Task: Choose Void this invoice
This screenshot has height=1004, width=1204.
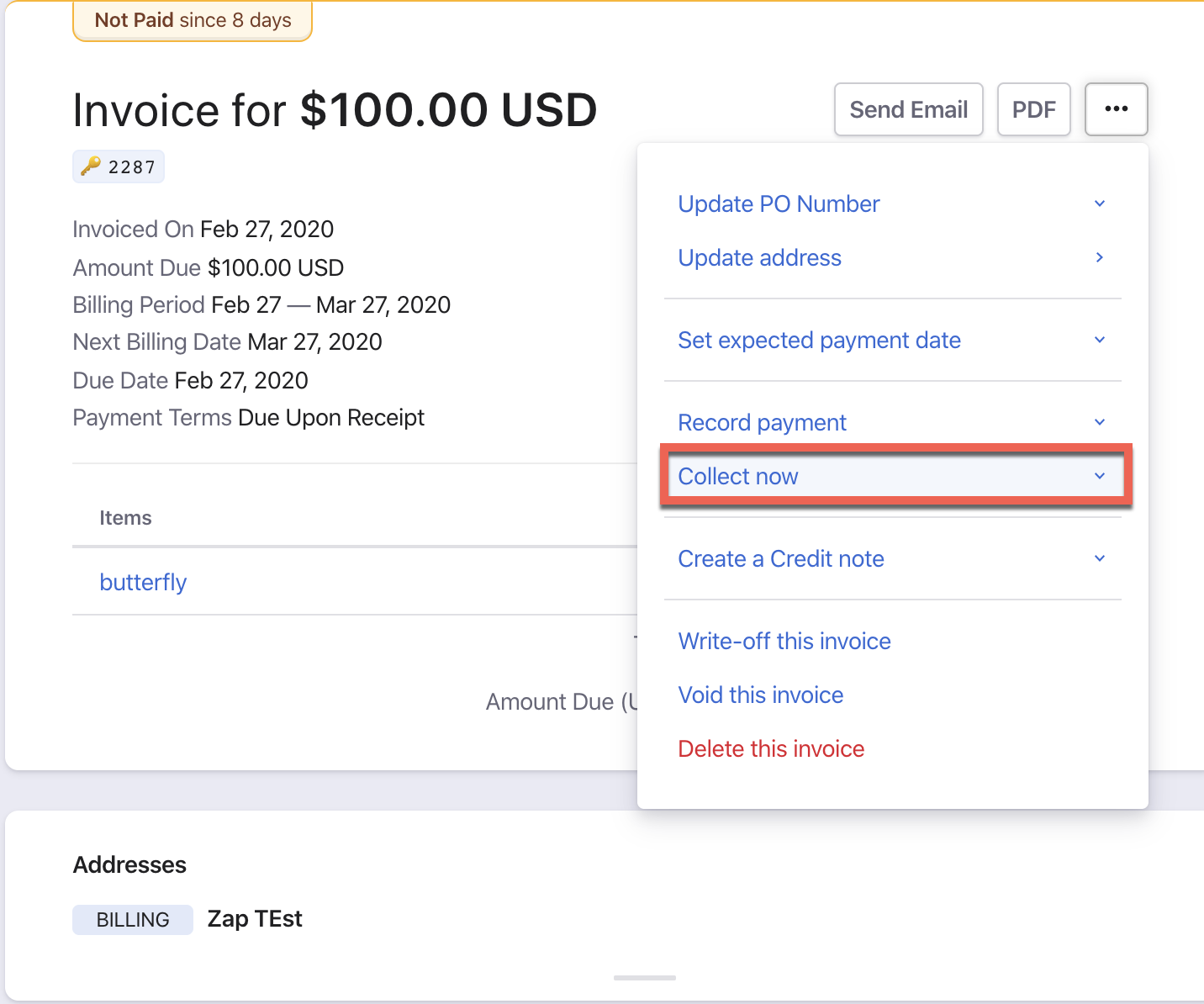Action: [760, 695]
